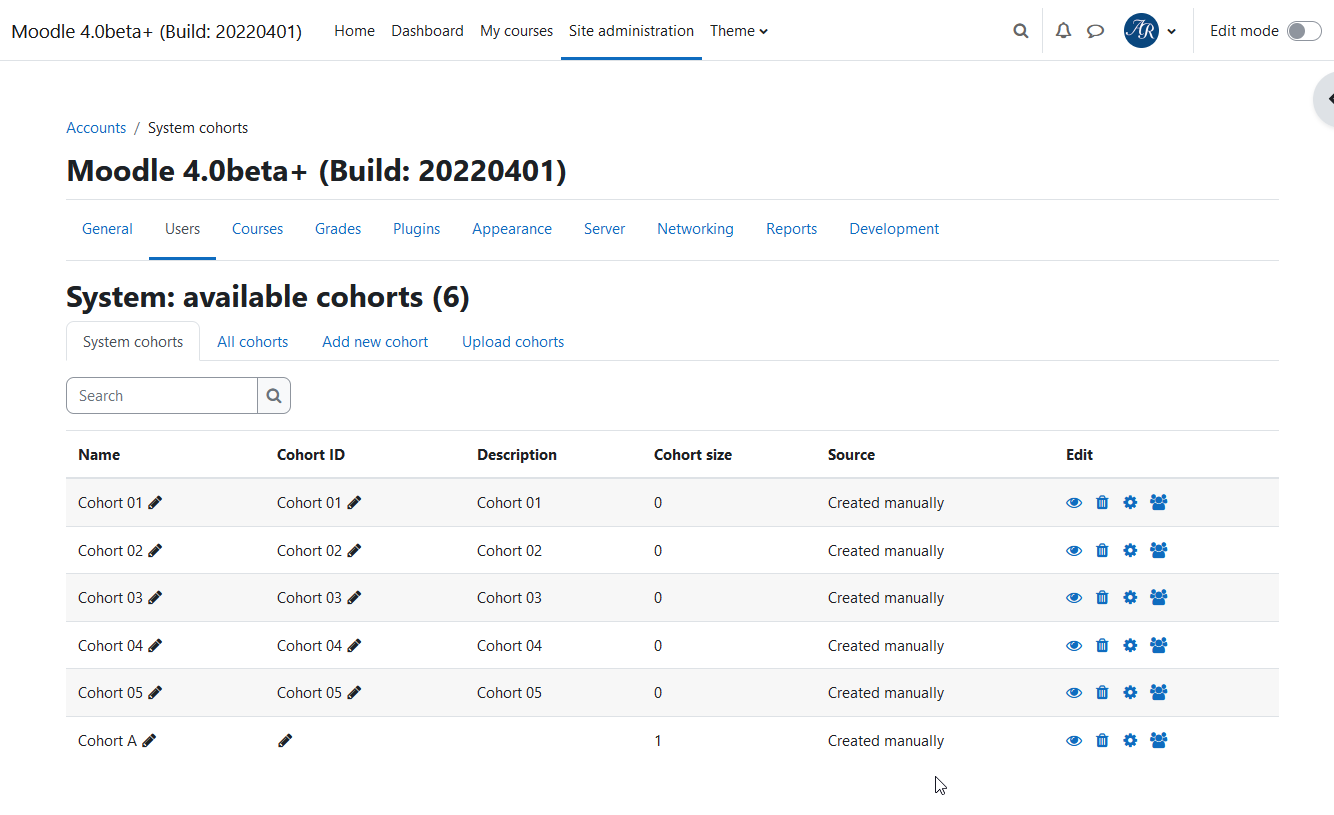Switch to the Courses admin tab
This screenshot has width=1334, height=815.
[257, 229]
